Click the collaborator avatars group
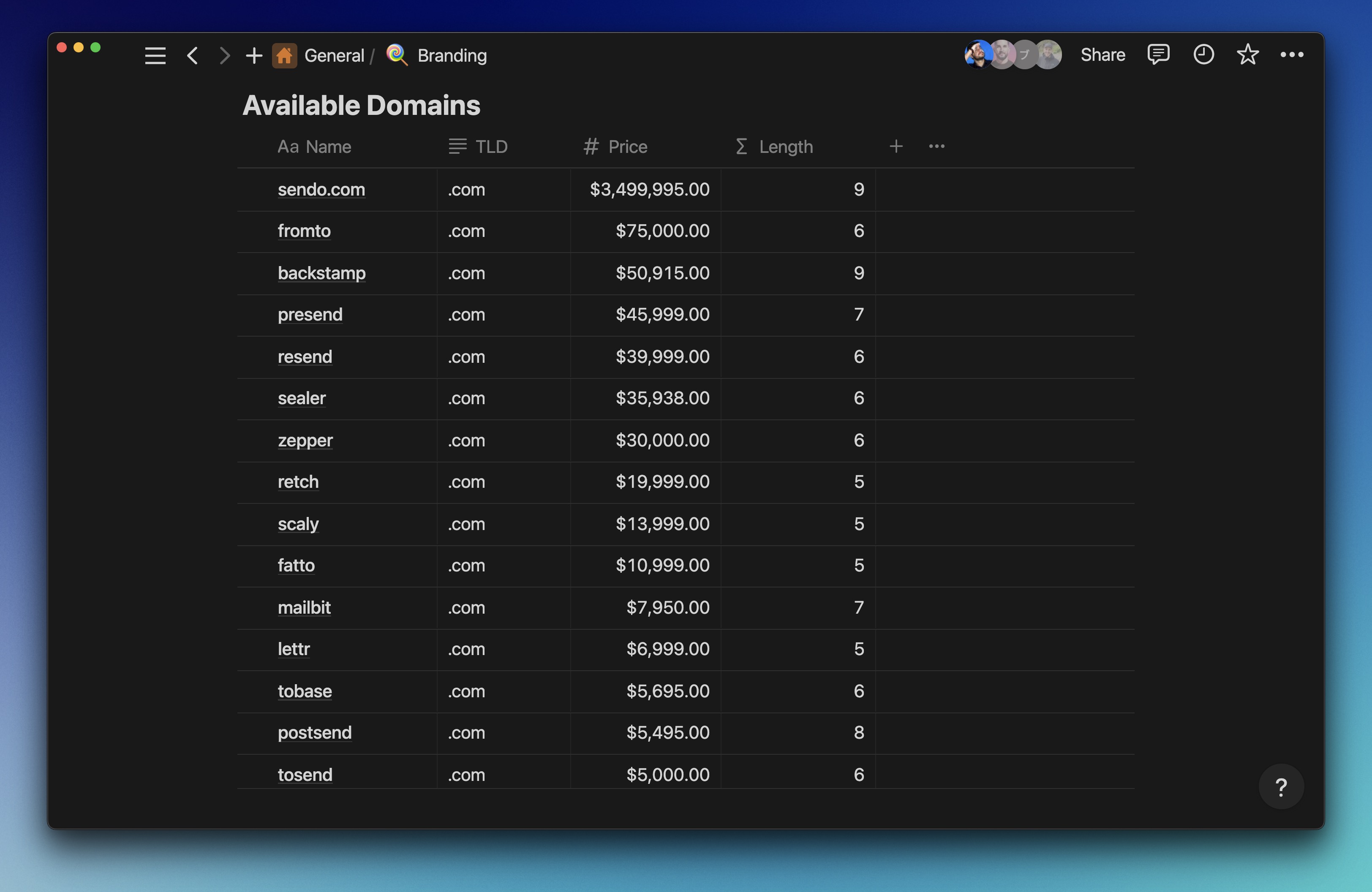The height and width of the screenshot is (892, 1372). tap(1013, 55)
